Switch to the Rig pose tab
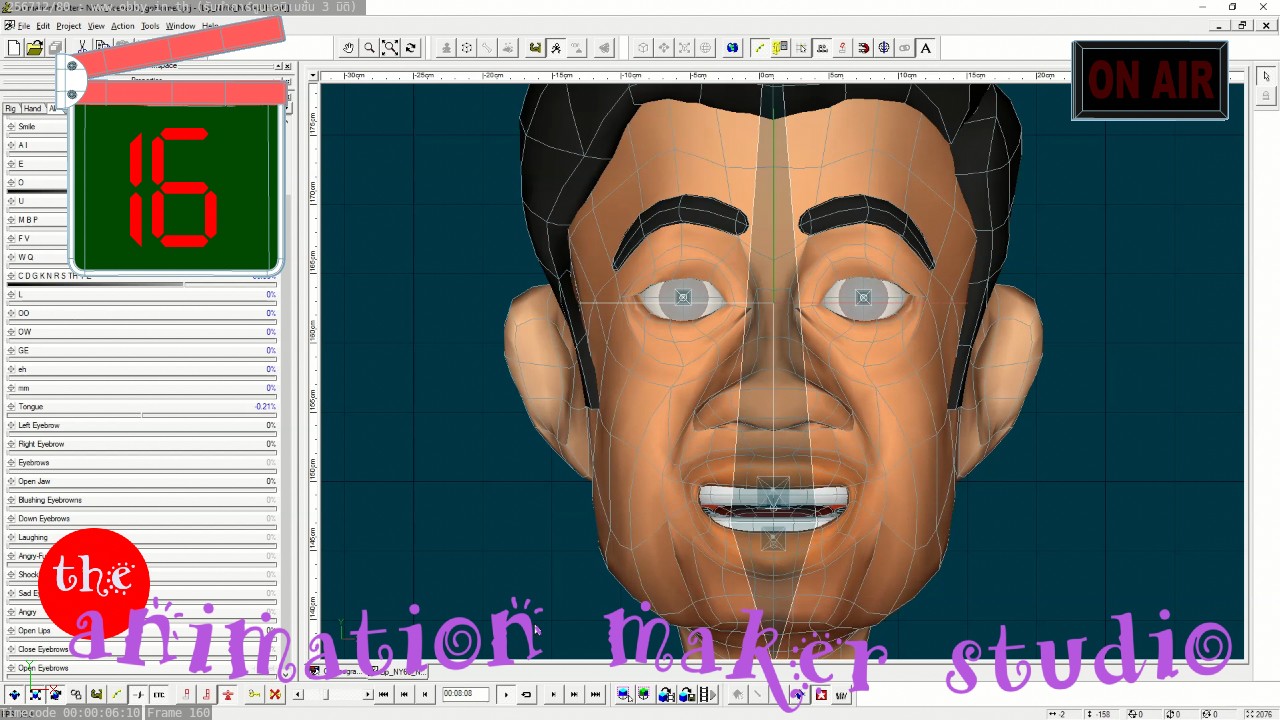Image resolution: width=1280 pixels, height=720 pixels. pyautogui.click(x=11, y=108)
